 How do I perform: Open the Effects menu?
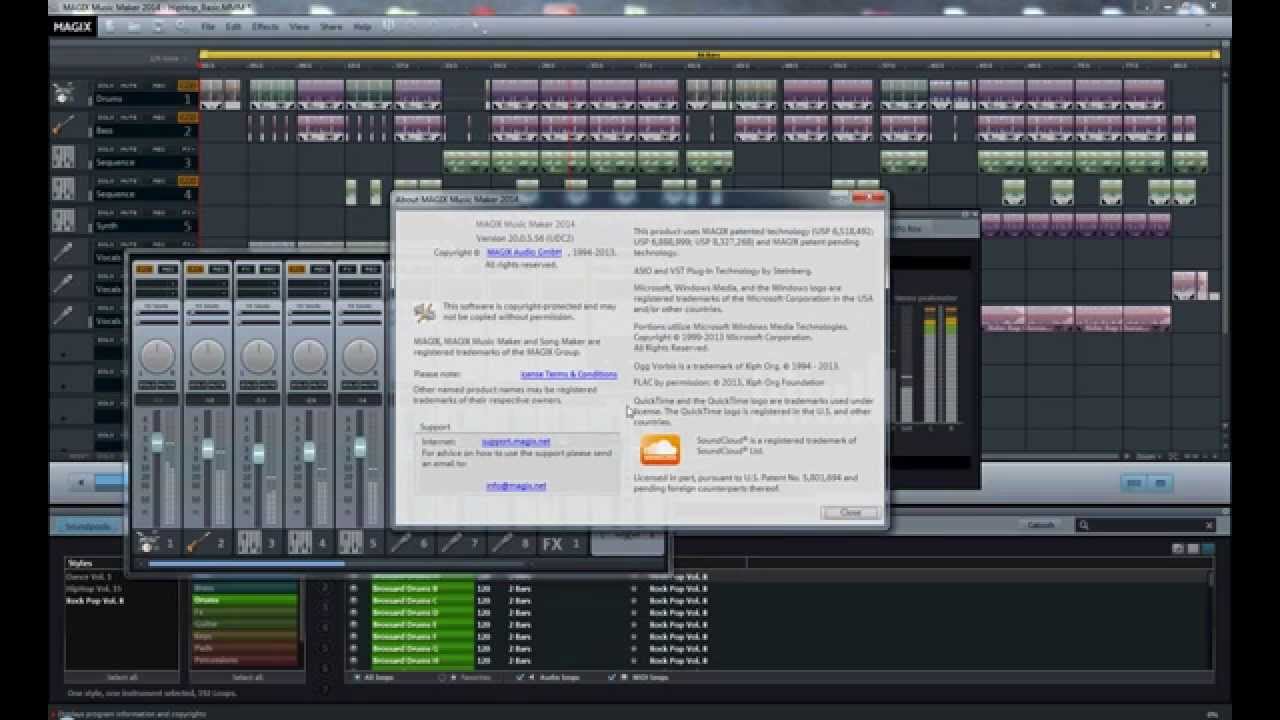(x=265, y=27)
